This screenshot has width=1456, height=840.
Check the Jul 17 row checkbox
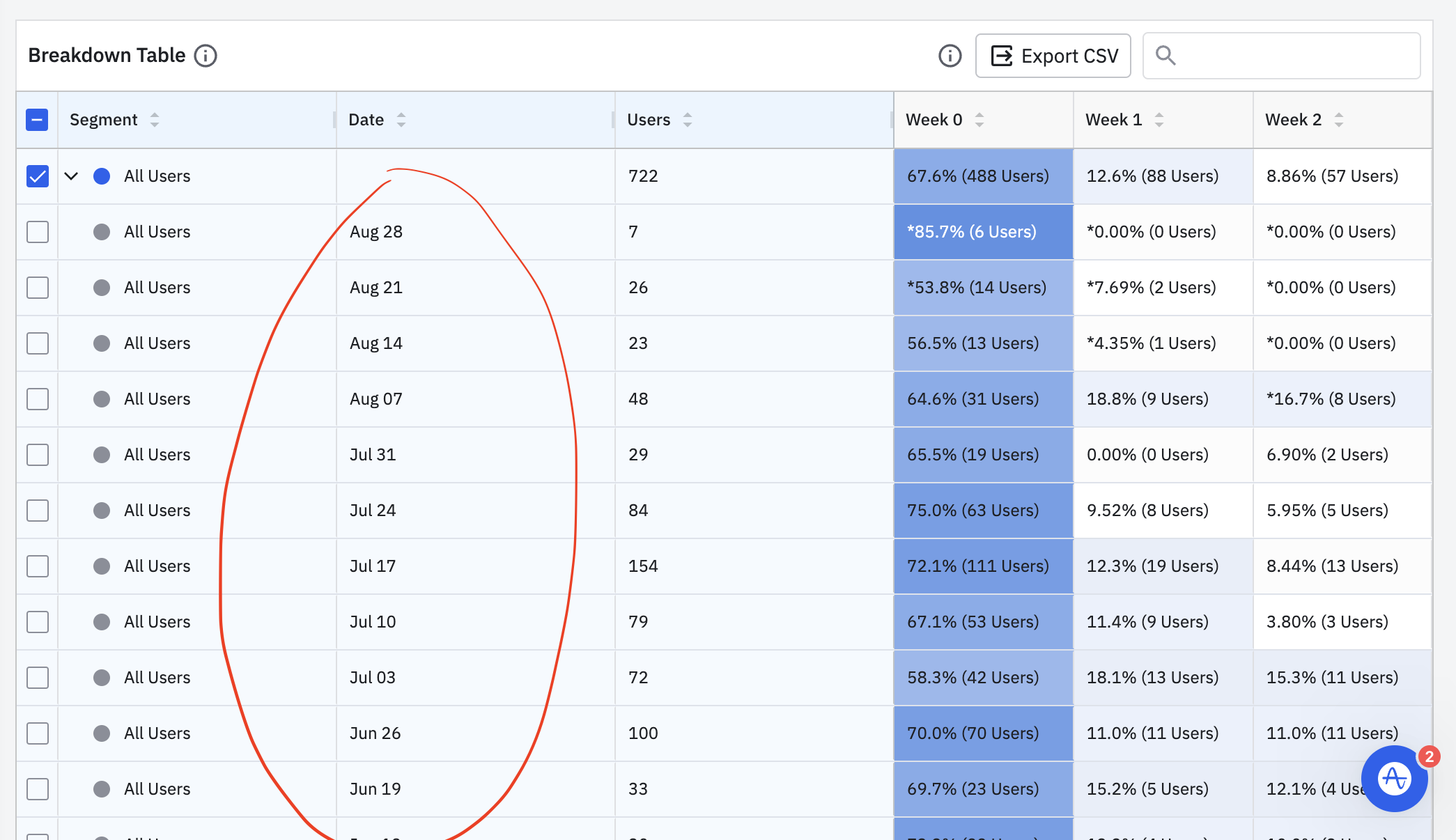38,566
